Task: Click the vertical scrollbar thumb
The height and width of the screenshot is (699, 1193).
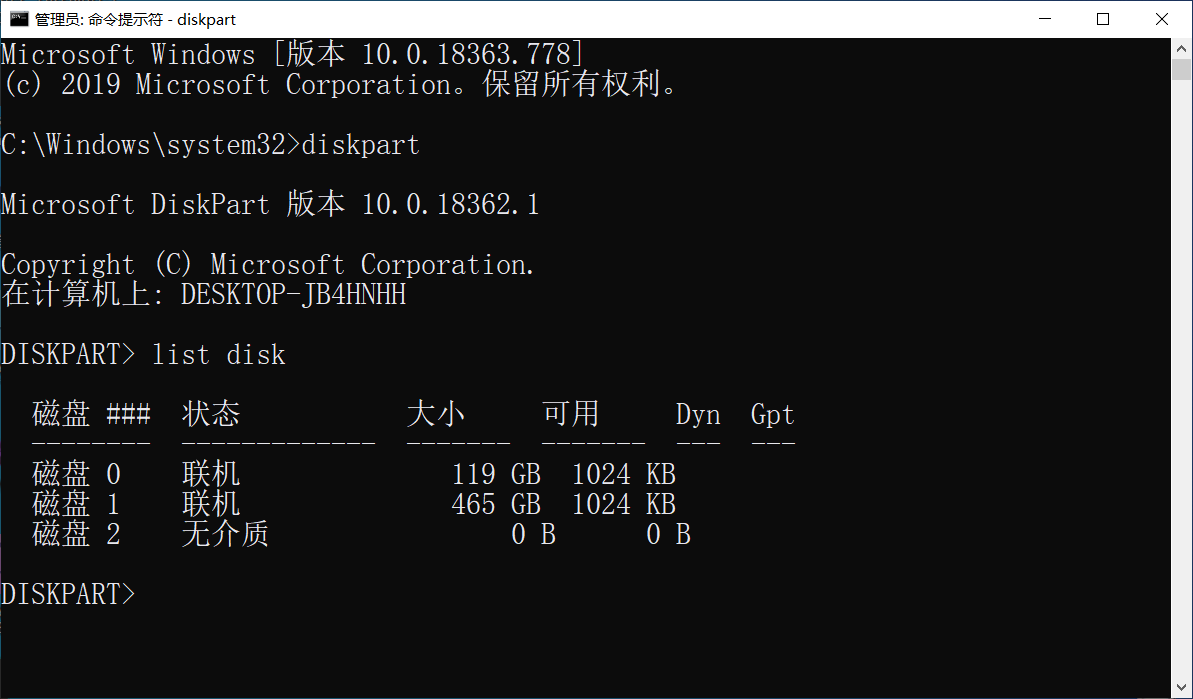Action: 1181,68
